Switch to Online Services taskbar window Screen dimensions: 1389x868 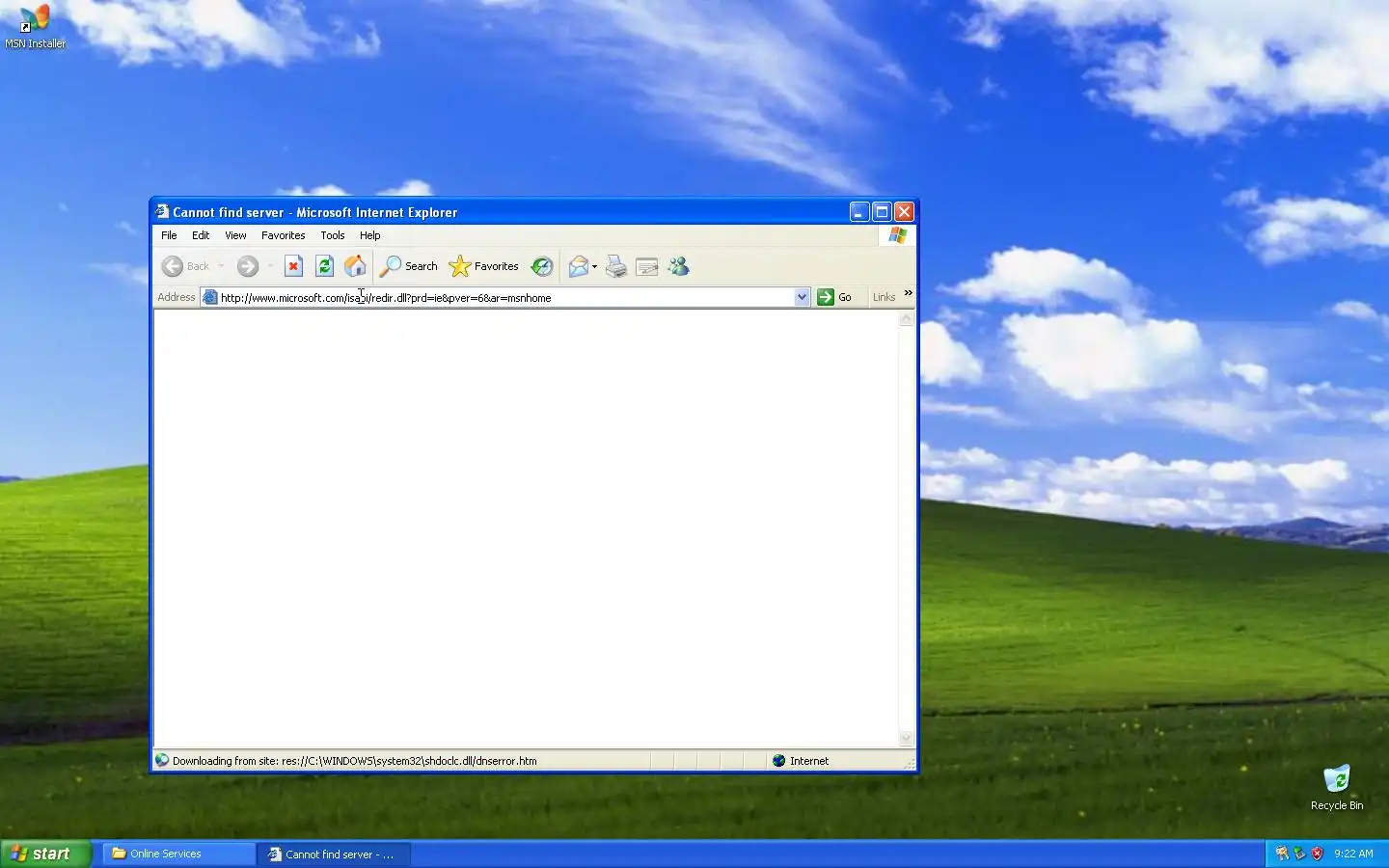178,854
